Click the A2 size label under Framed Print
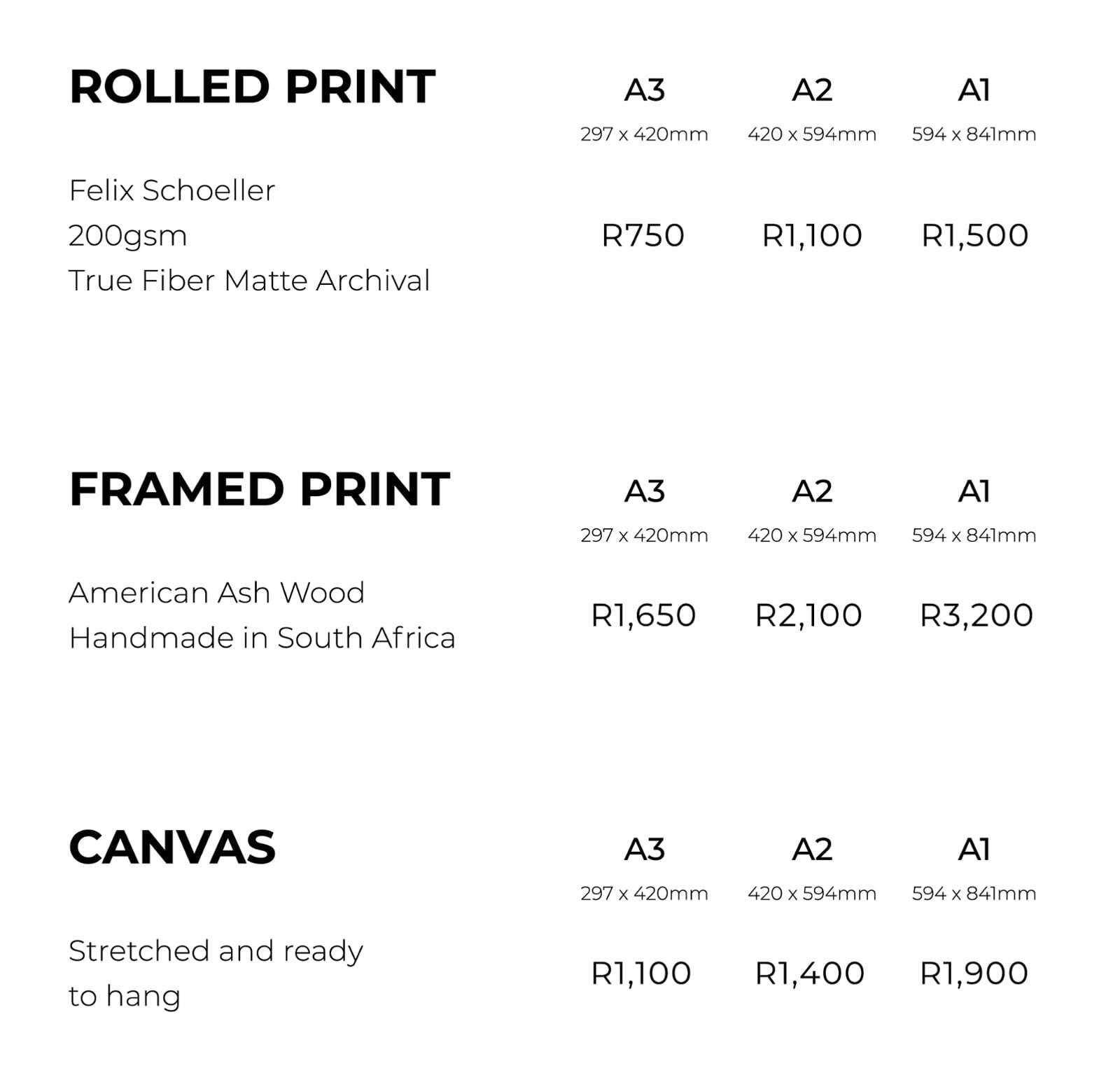Screen dimensions: 1120x1075 coord(812,491)
